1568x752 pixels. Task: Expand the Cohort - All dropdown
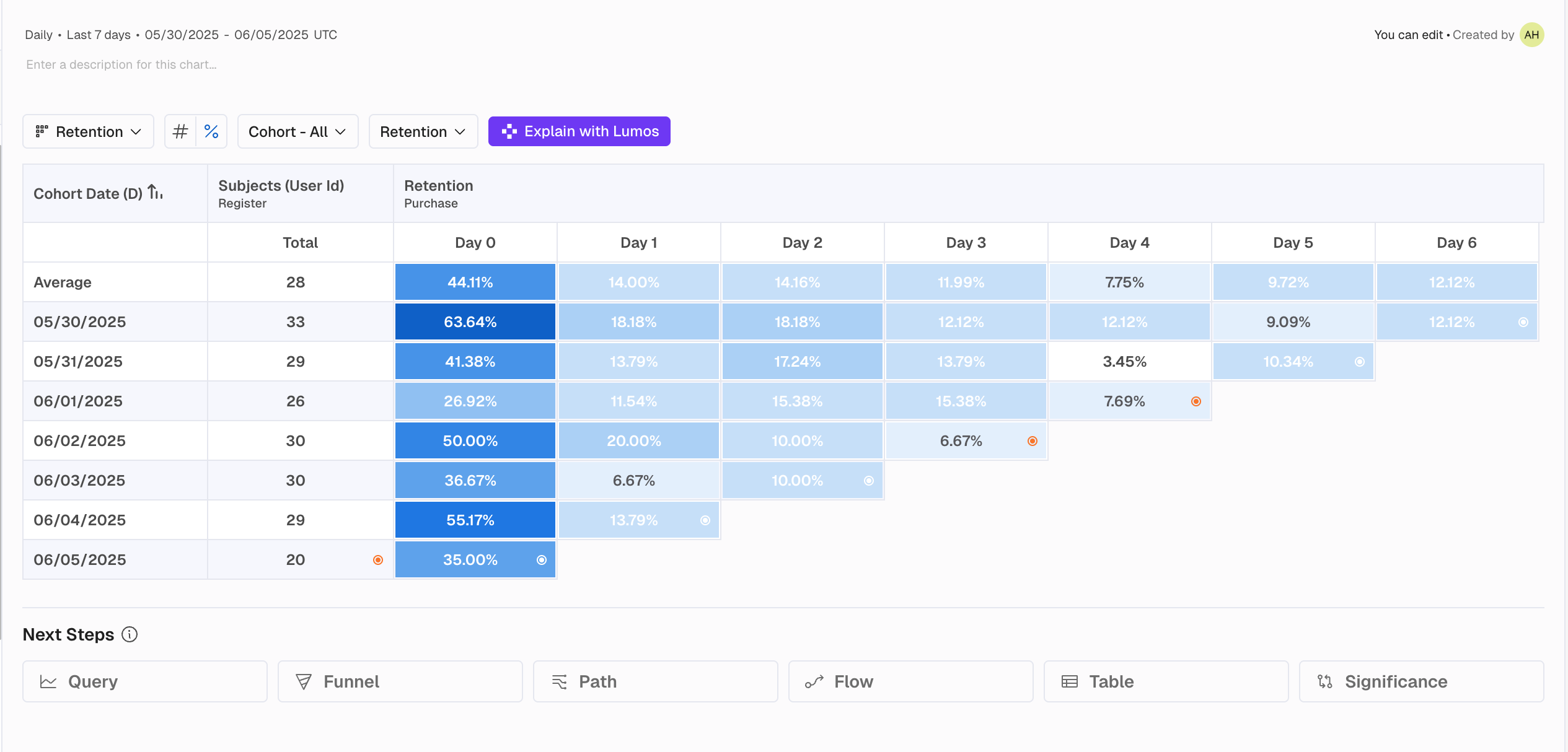[x=297, y=131]
